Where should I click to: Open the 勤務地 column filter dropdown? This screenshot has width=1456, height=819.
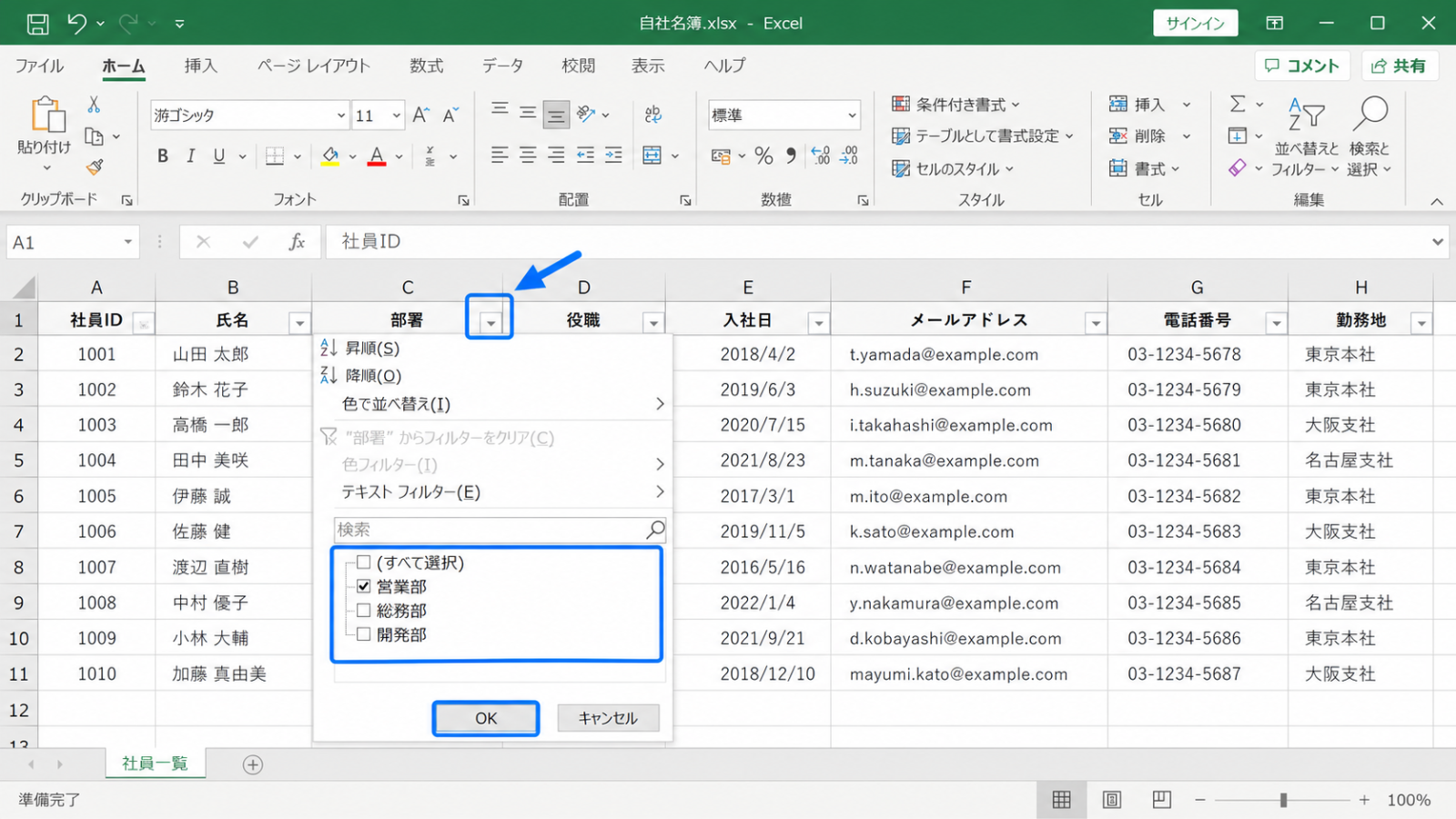point(1421,322)
